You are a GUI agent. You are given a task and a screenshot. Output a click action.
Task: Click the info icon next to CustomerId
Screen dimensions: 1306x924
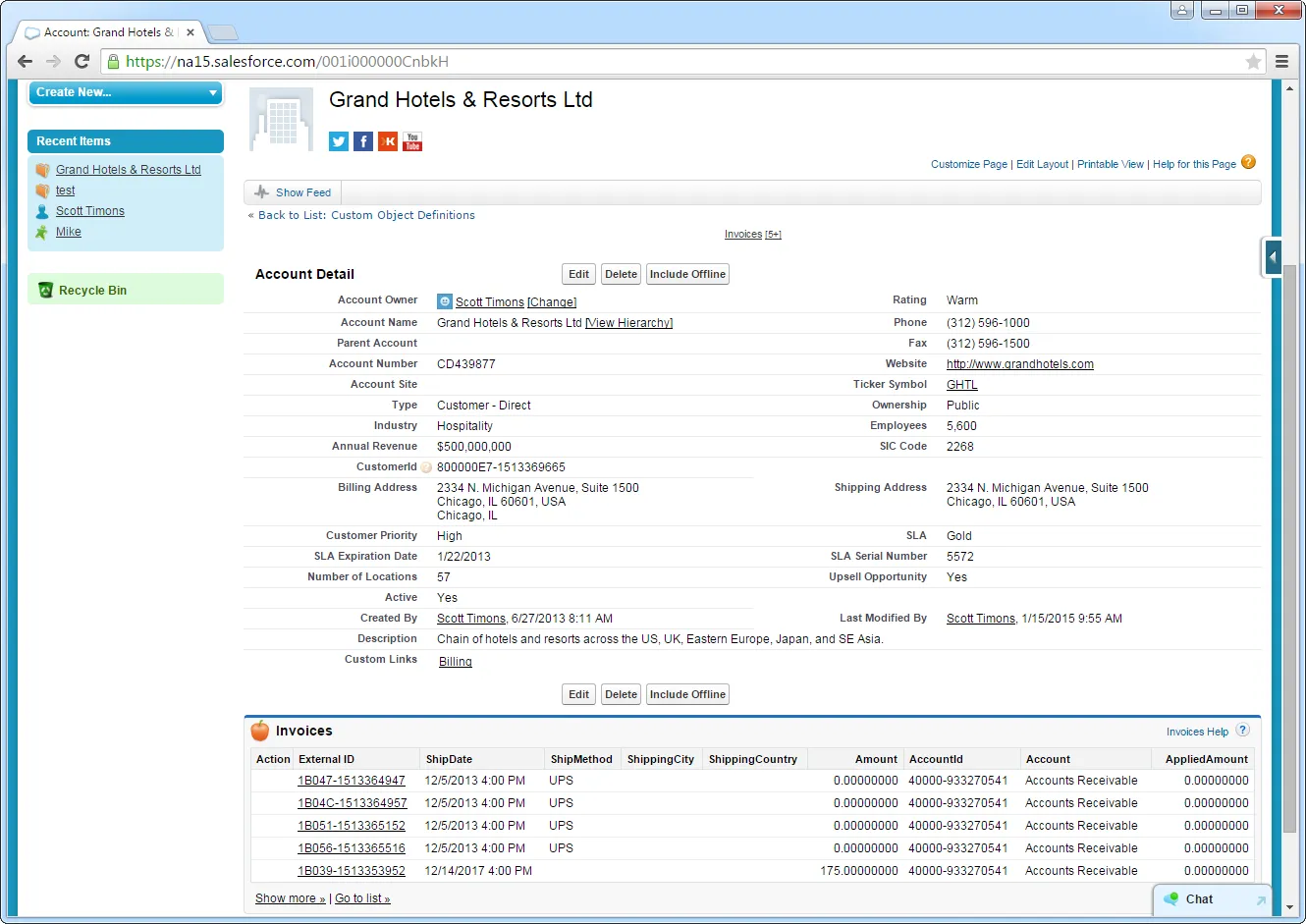(426, 466)
